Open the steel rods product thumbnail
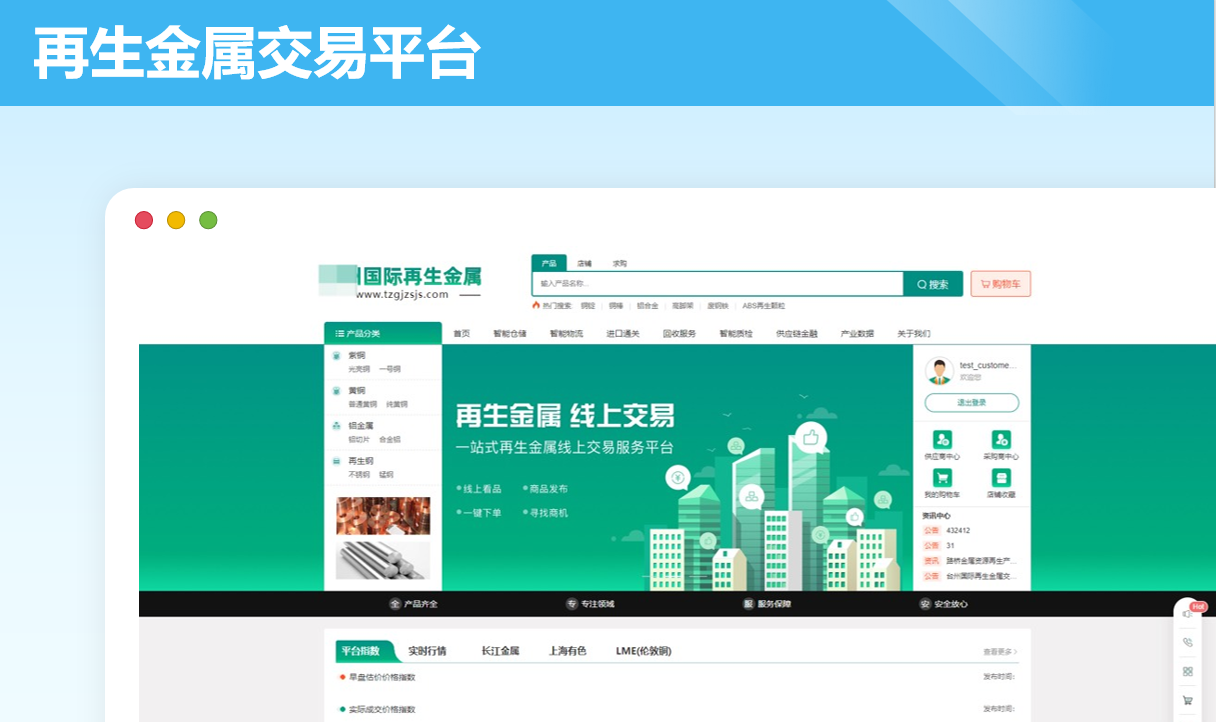The width and height of the screenshot is (1216, 722). coord(383,561)
